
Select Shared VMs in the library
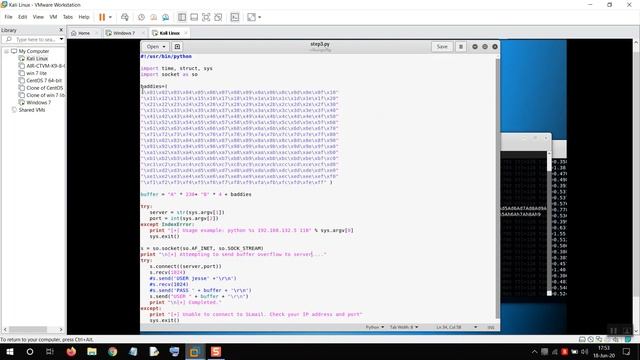(31, 110)
